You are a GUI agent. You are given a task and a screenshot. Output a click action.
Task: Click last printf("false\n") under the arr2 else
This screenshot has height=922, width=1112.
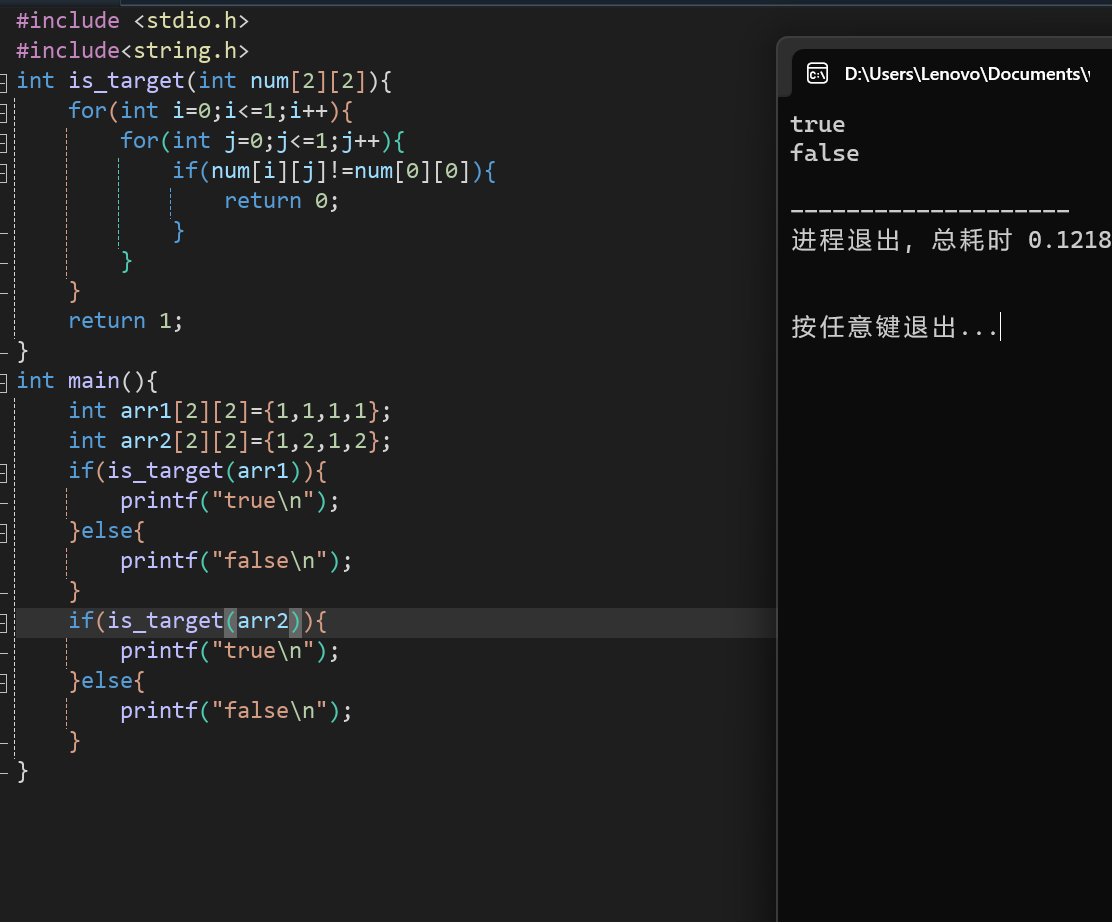pyautogui.click(x=235, y=711)
